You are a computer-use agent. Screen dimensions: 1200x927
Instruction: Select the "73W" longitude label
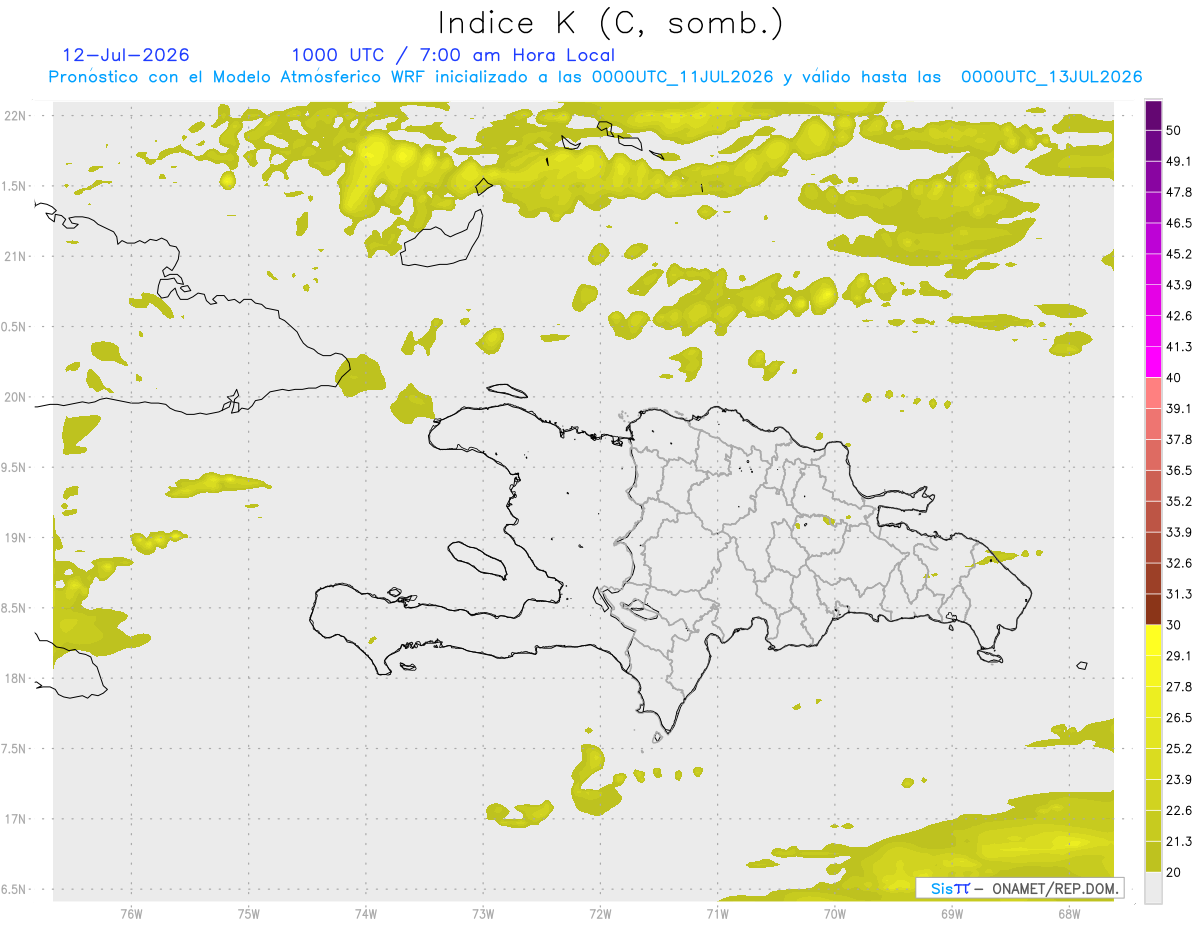(x=483, y=913)
